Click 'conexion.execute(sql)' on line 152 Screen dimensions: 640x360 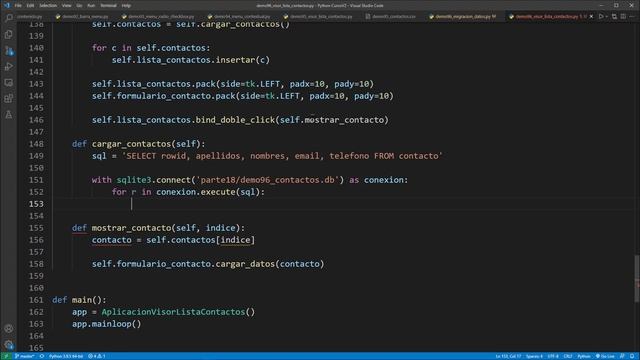point(208,192)
